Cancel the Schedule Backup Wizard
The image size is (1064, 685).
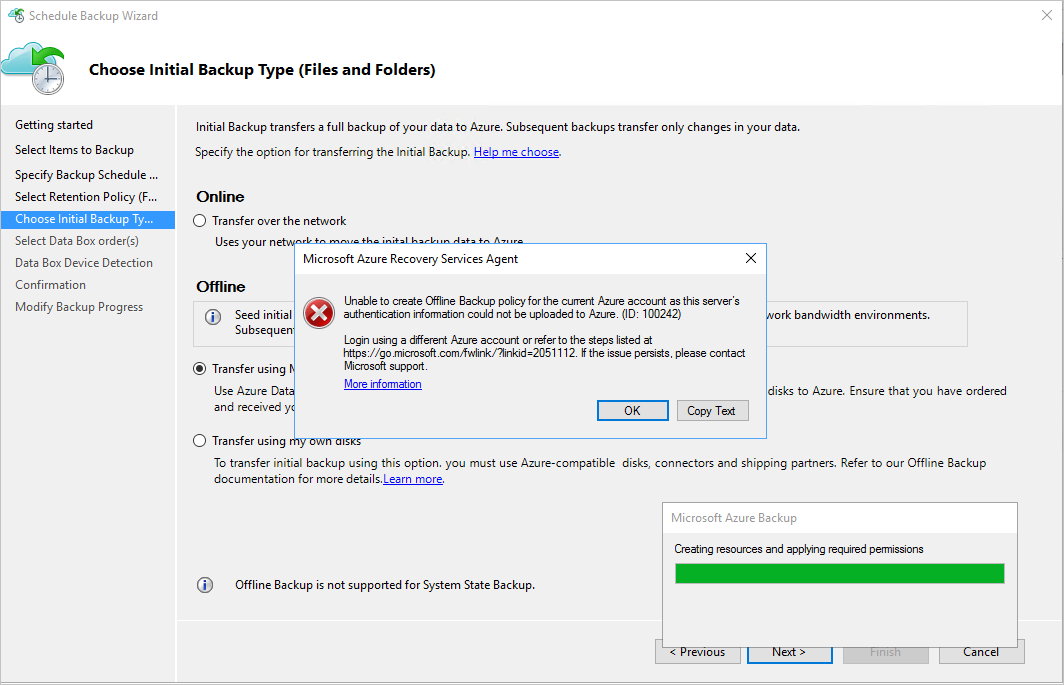(x=980, y=651)
